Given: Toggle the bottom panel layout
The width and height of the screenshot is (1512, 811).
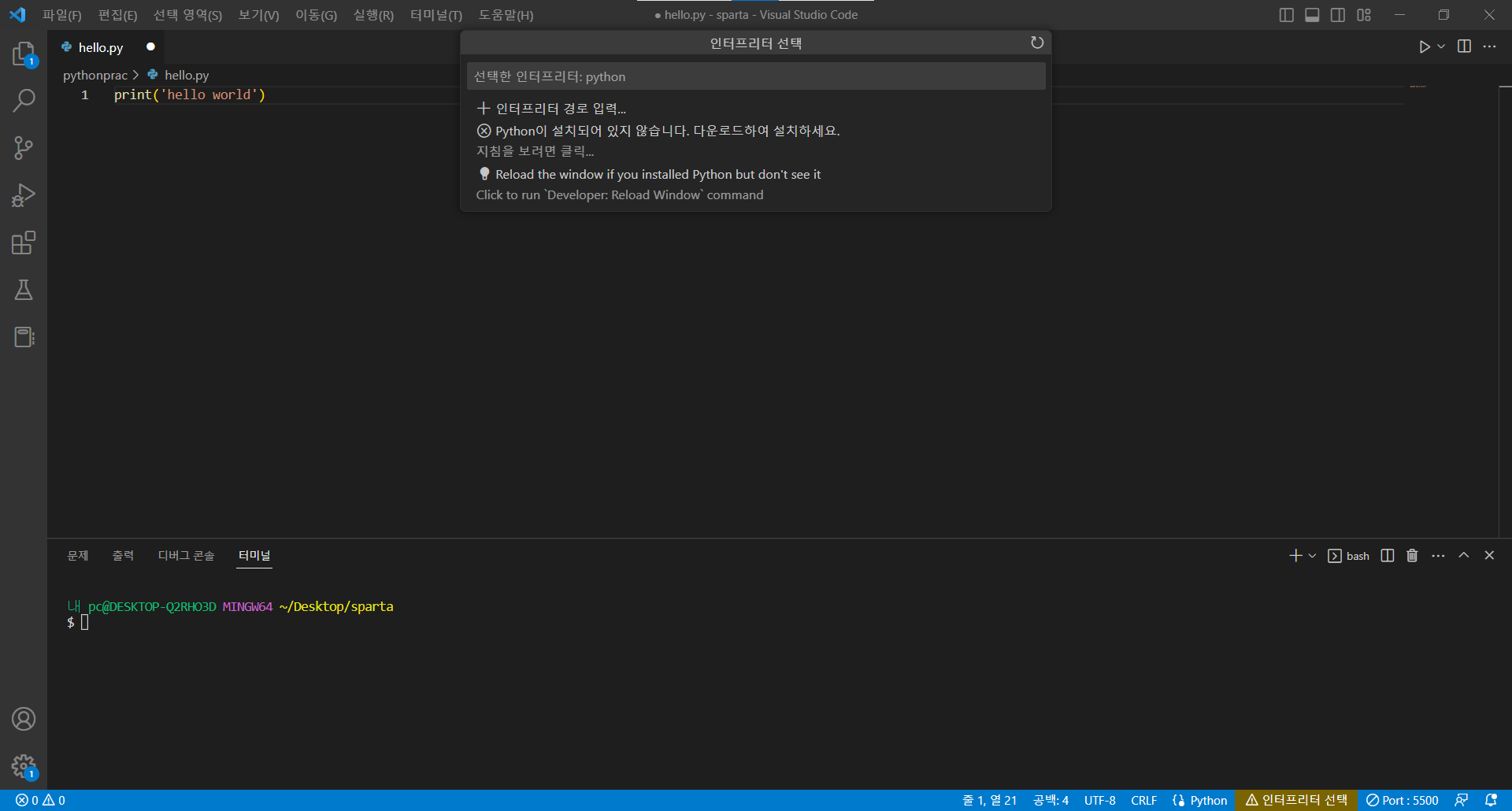Looking at the screenshot, I should click(1312, 15).
